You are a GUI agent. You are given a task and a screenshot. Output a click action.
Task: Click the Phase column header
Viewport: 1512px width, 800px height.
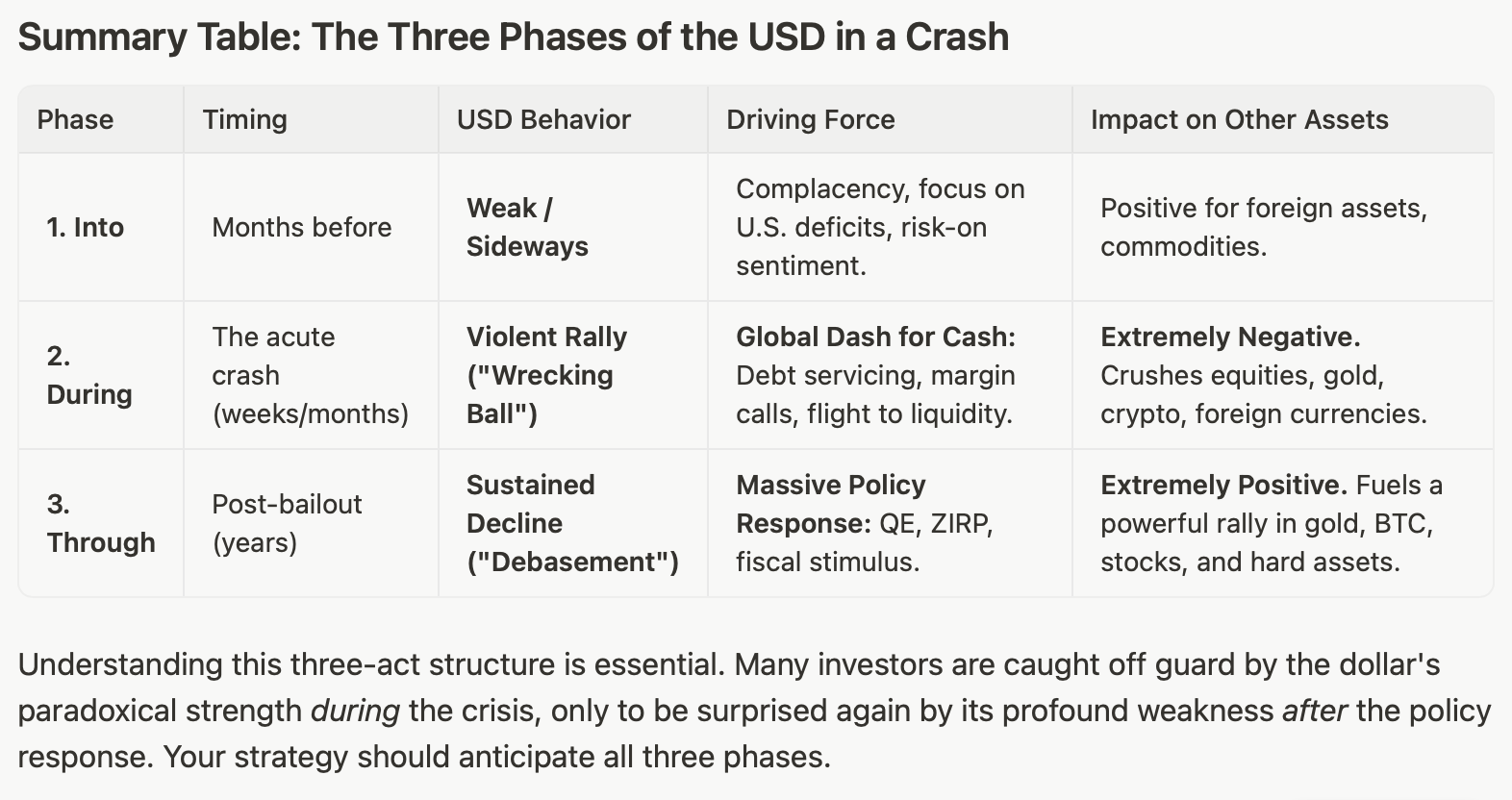coord(75,119)
